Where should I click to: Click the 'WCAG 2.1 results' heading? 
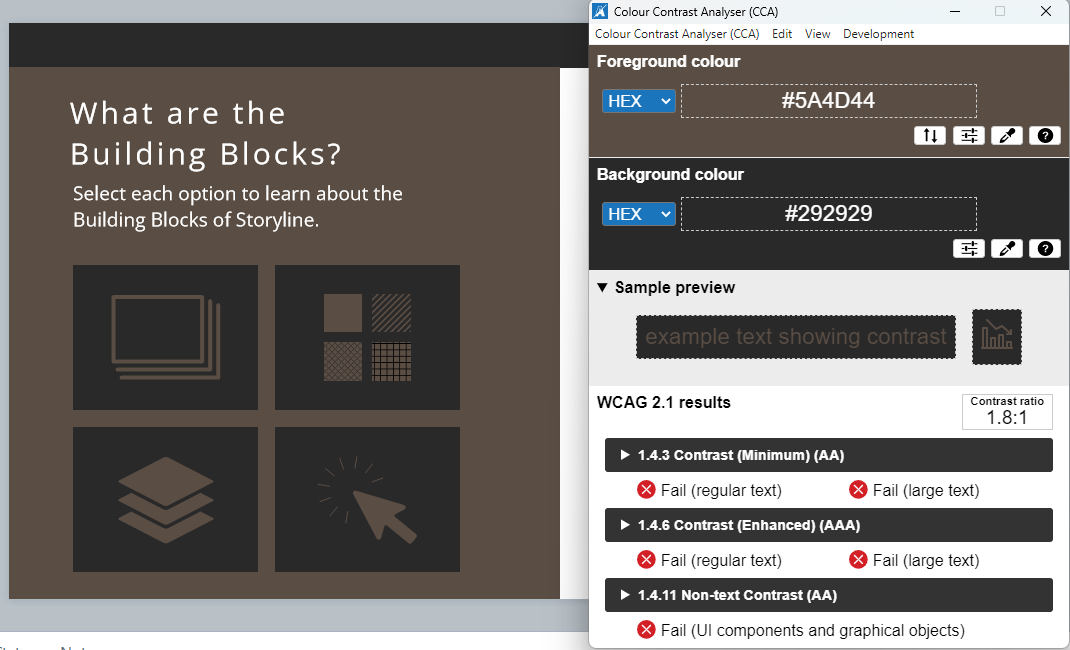point(663,402)
